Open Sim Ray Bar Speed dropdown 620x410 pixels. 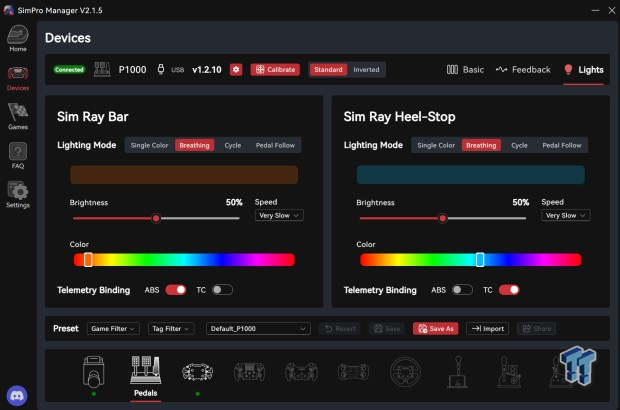click(x=279, y=215)
